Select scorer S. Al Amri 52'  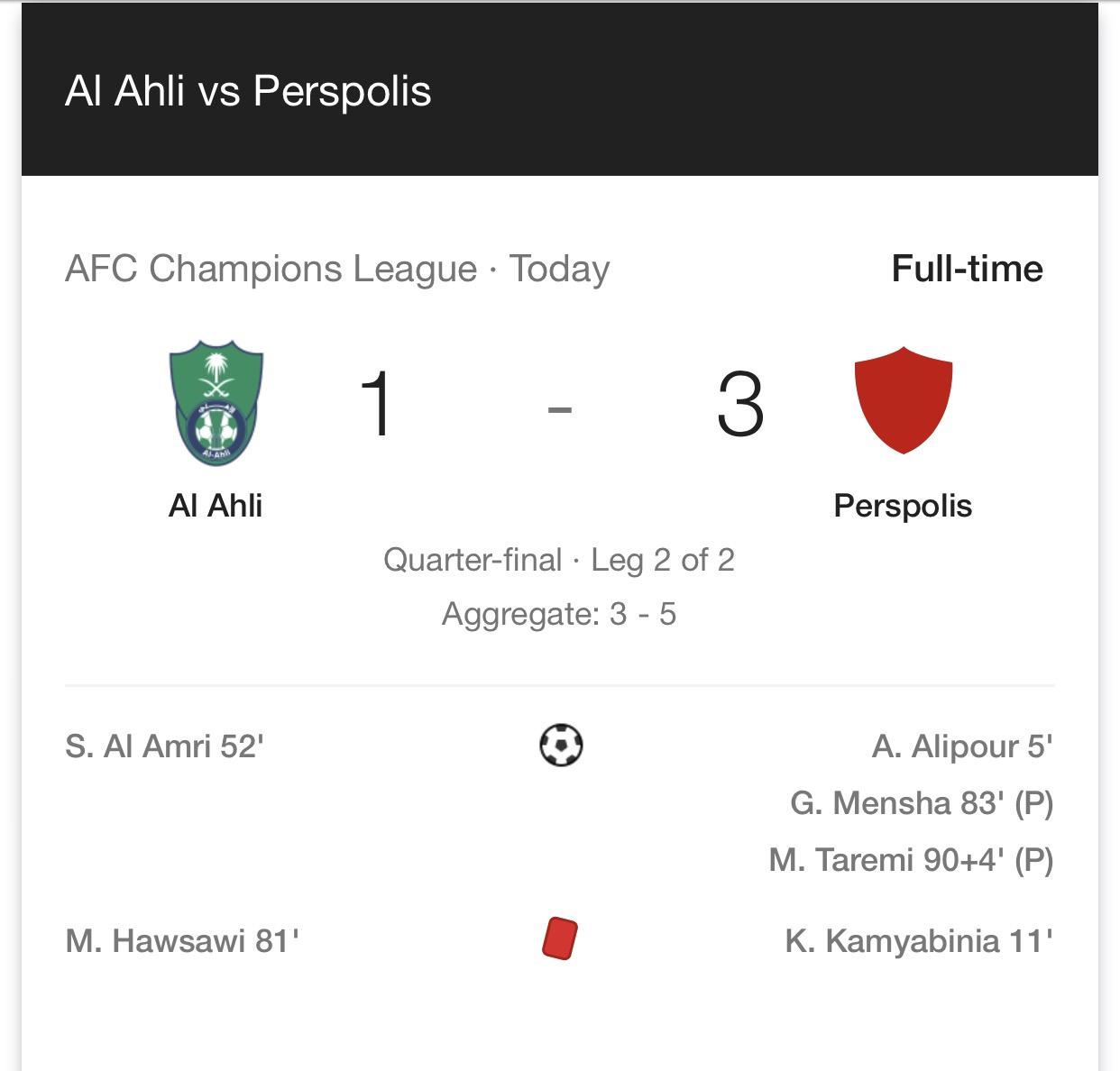(164, 746)
